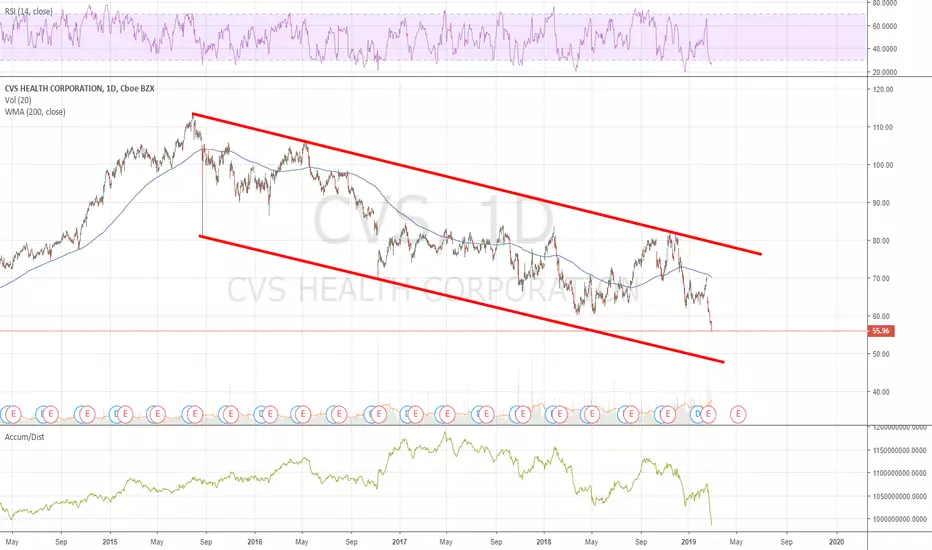Click the 1000000000.0000 Accum/Dist scale label

coord(900,519)
